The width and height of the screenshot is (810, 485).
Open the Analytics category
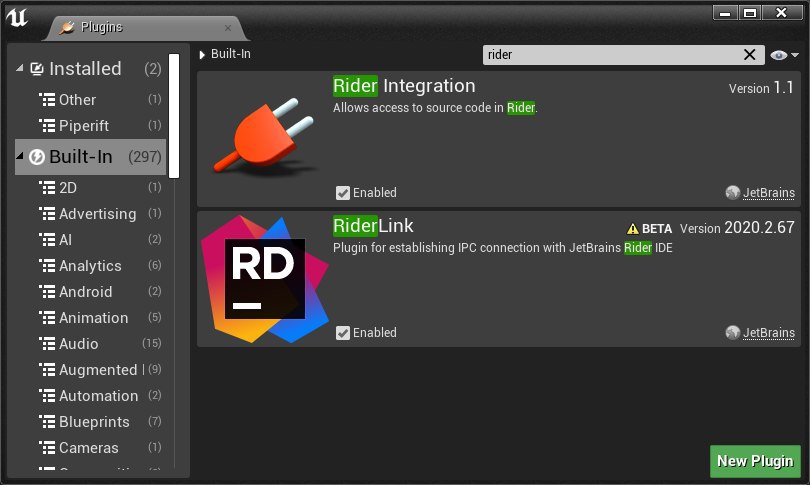(90, 265)
